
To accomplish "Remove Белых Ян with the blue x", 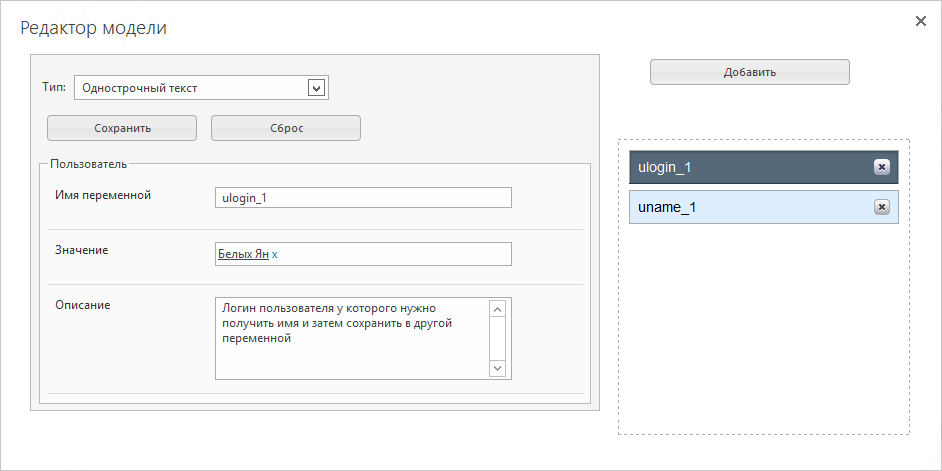I will (x=275, y=255).
